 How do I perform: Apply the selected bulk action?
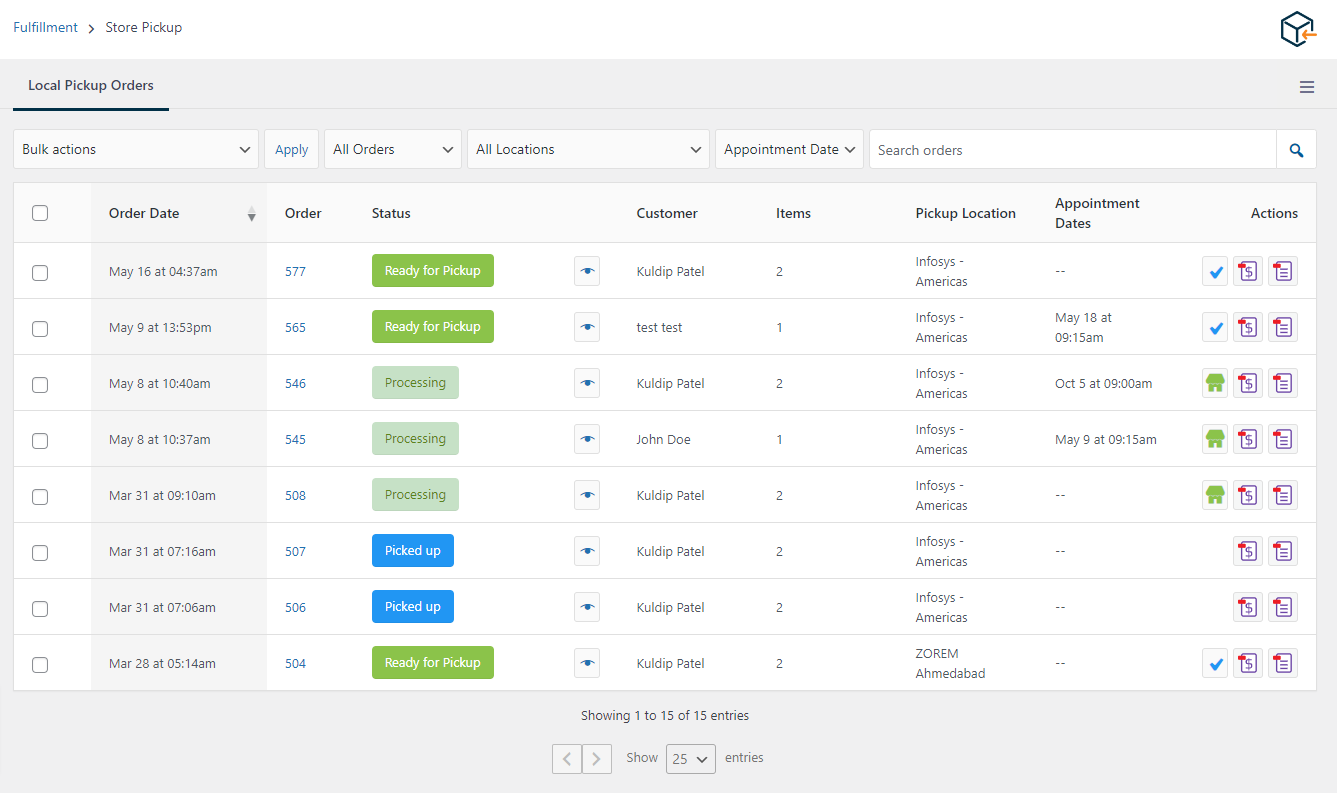click(291, 148)
